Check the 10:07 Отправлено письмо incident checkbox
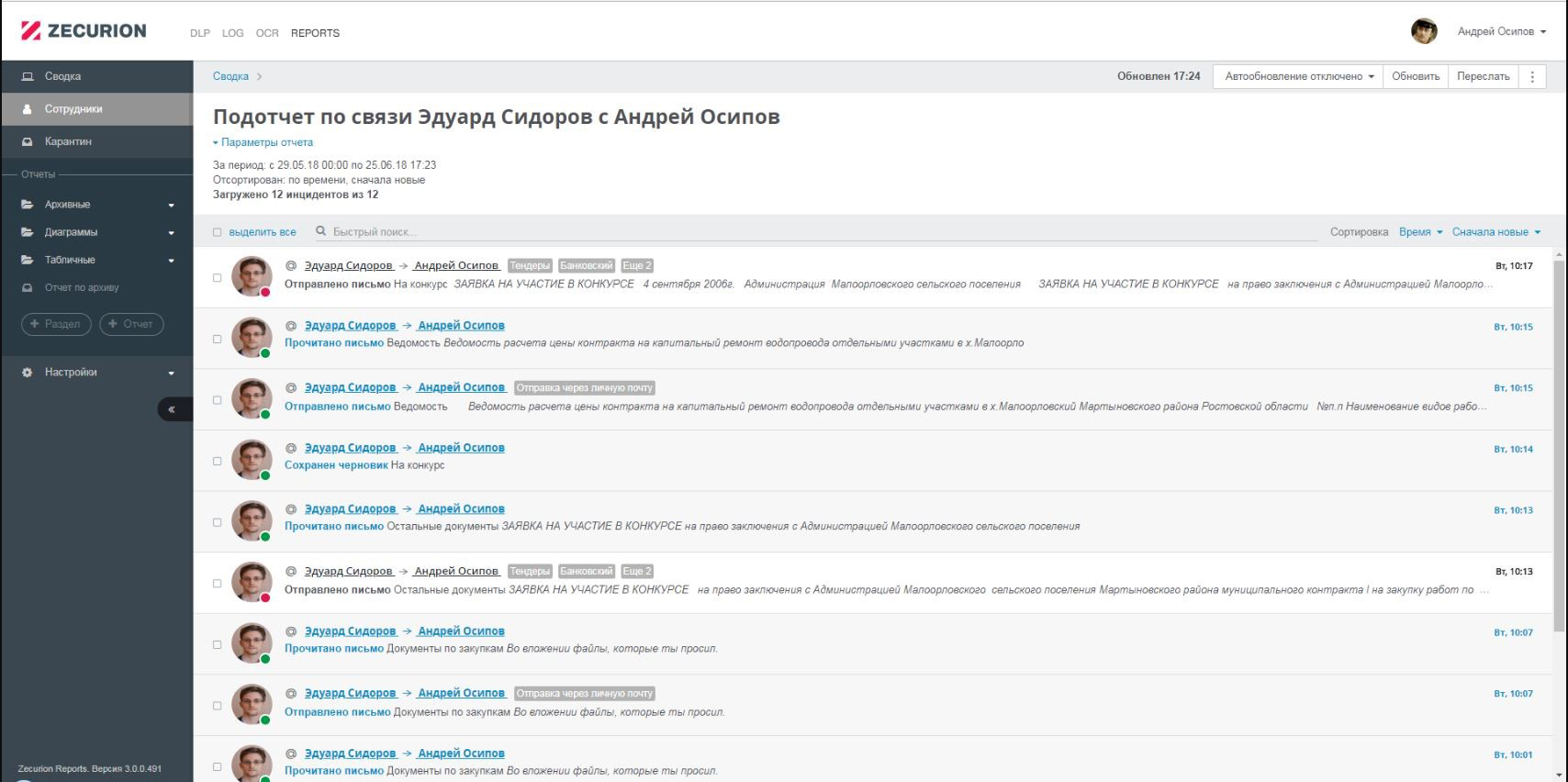The image size is (1568, 782). click(218, 706)
